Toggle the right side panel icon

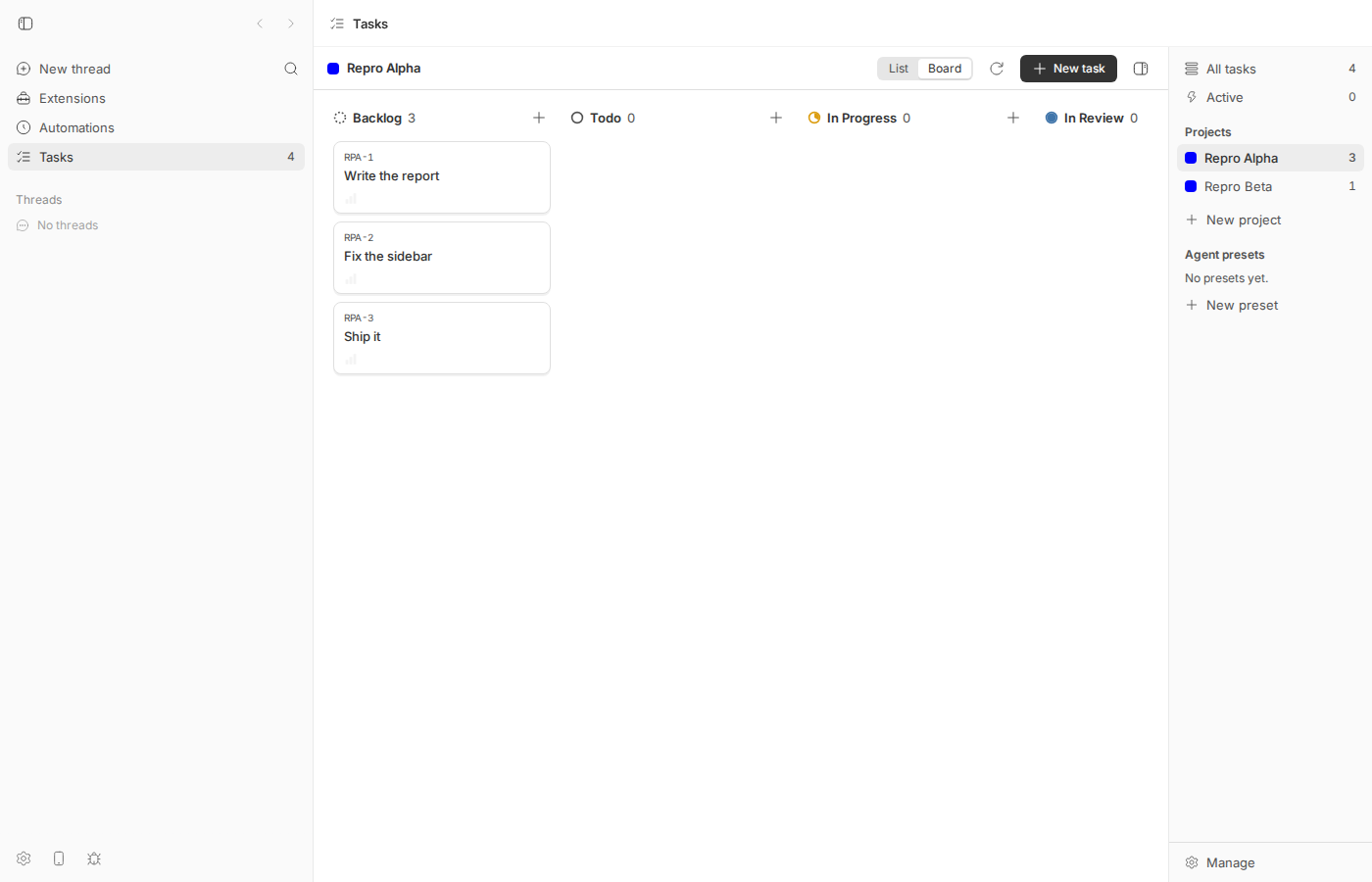1141,69
